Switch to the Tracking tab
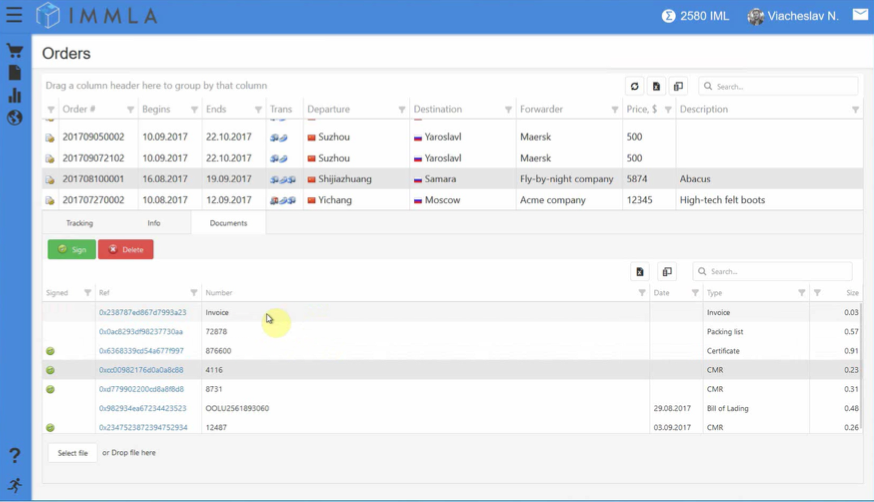The height and width of the screenshot is (502, 874). pyautogui.click(x=80, y=223)
